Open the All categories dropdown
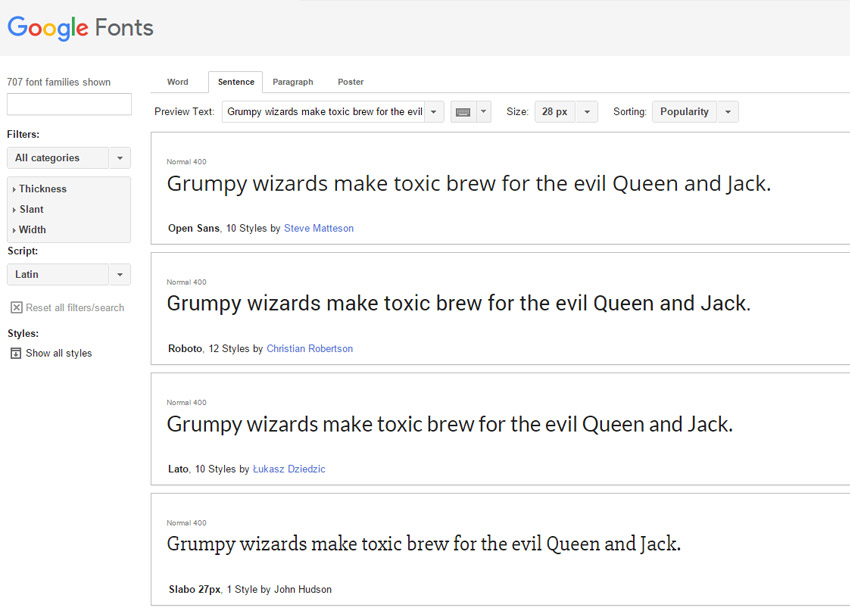This screenshot has width=850, height=610. pyautogui.click(x=69, y=158)
